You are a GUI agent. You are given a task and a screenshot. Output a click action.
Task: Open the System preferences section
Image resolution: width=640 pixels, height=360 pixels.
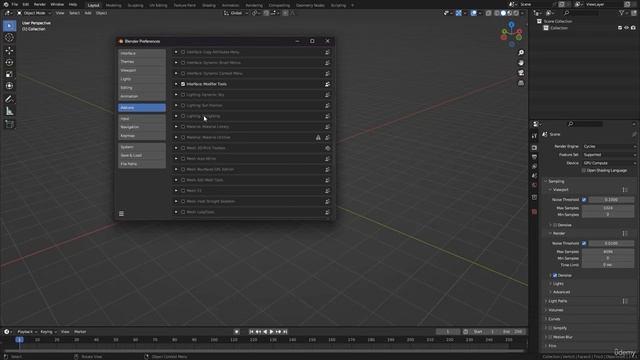[x=142, y=147]
